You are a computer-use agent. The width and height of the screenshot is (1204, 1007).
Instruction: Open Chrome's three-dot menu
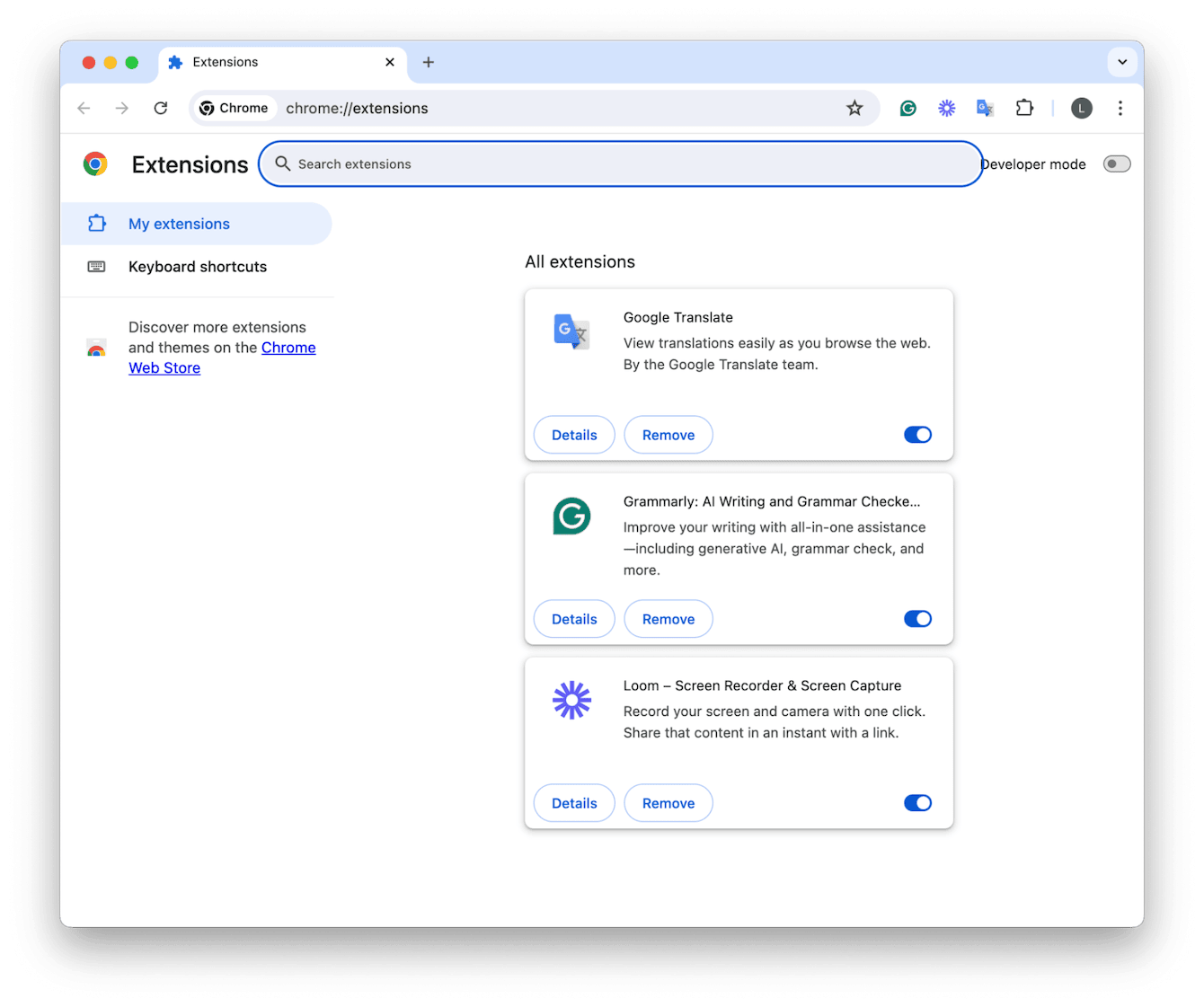coord(1120,108)
